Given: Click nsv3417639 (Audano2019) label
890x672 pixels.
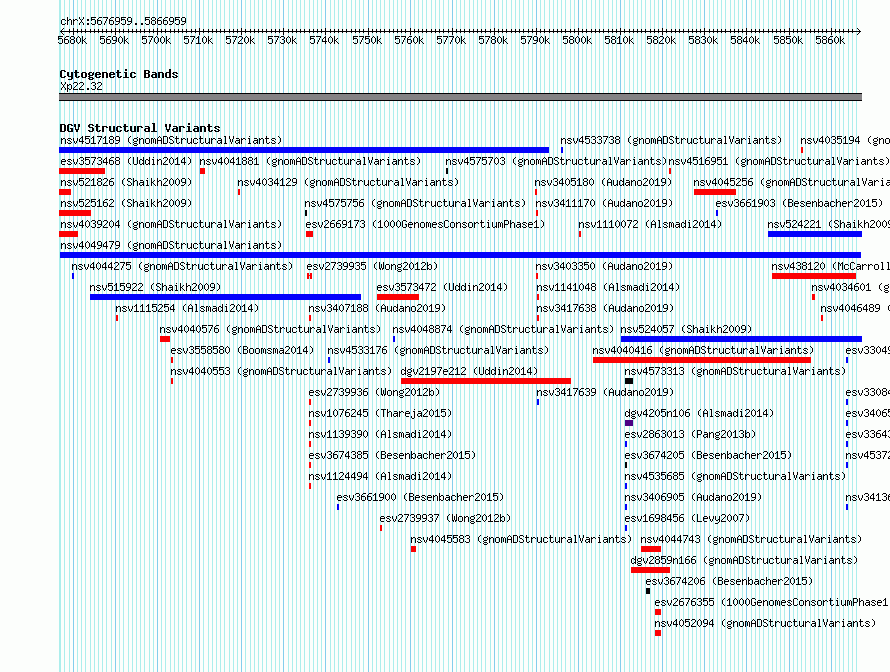Looking at the screenshot, I should [605, 392].
